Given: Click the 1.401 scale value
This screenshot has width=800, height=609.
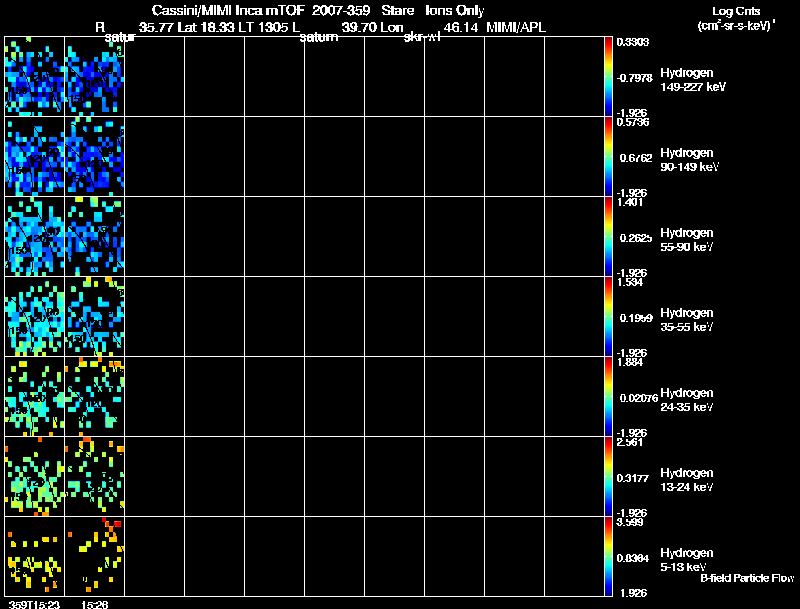Looking at the screenshot, I should point(630,202).
